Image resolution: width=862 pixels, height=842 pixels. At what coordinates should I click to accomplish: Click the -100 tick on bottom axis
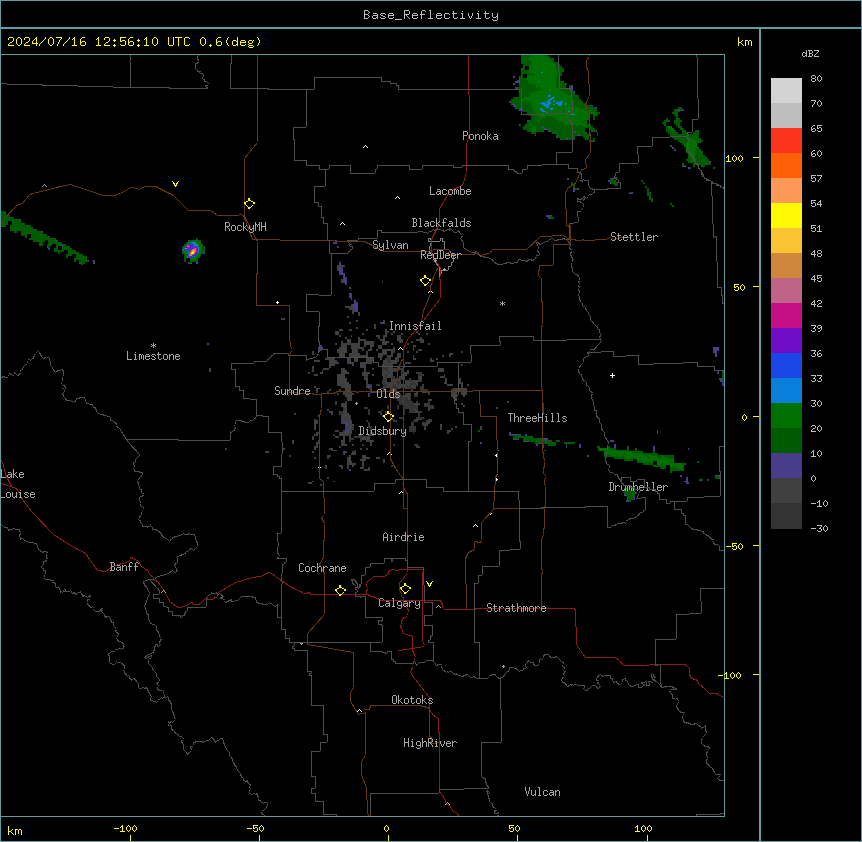125,829
